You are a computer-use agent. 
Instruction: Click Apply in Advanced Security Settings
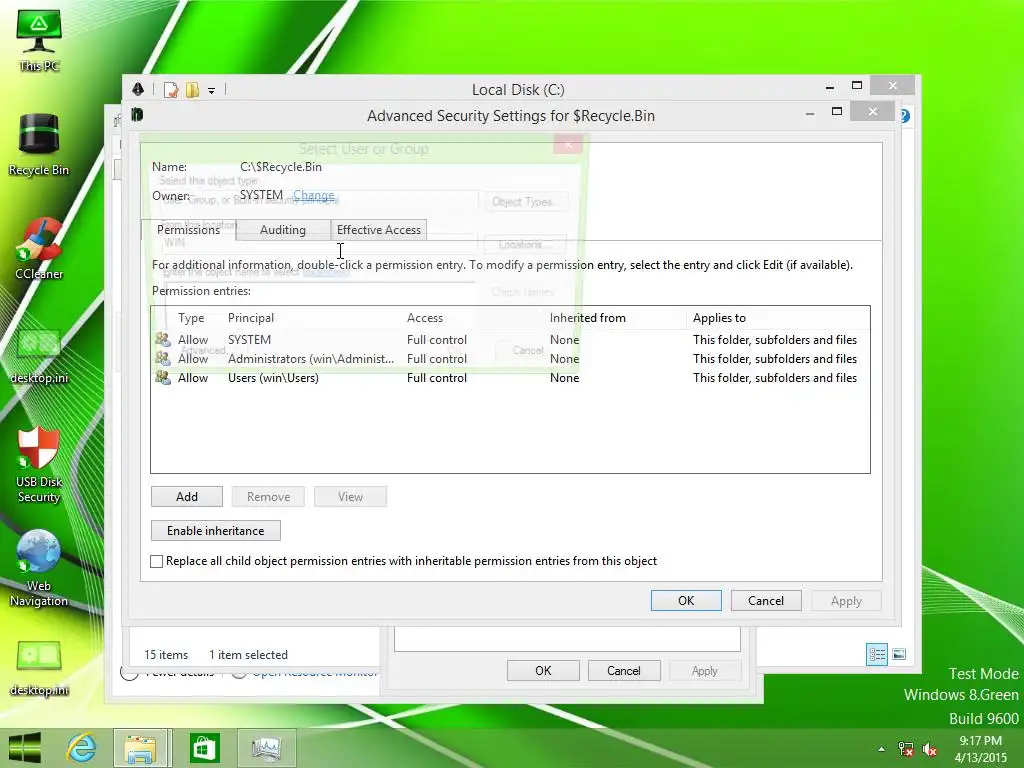tap(846, 601)
